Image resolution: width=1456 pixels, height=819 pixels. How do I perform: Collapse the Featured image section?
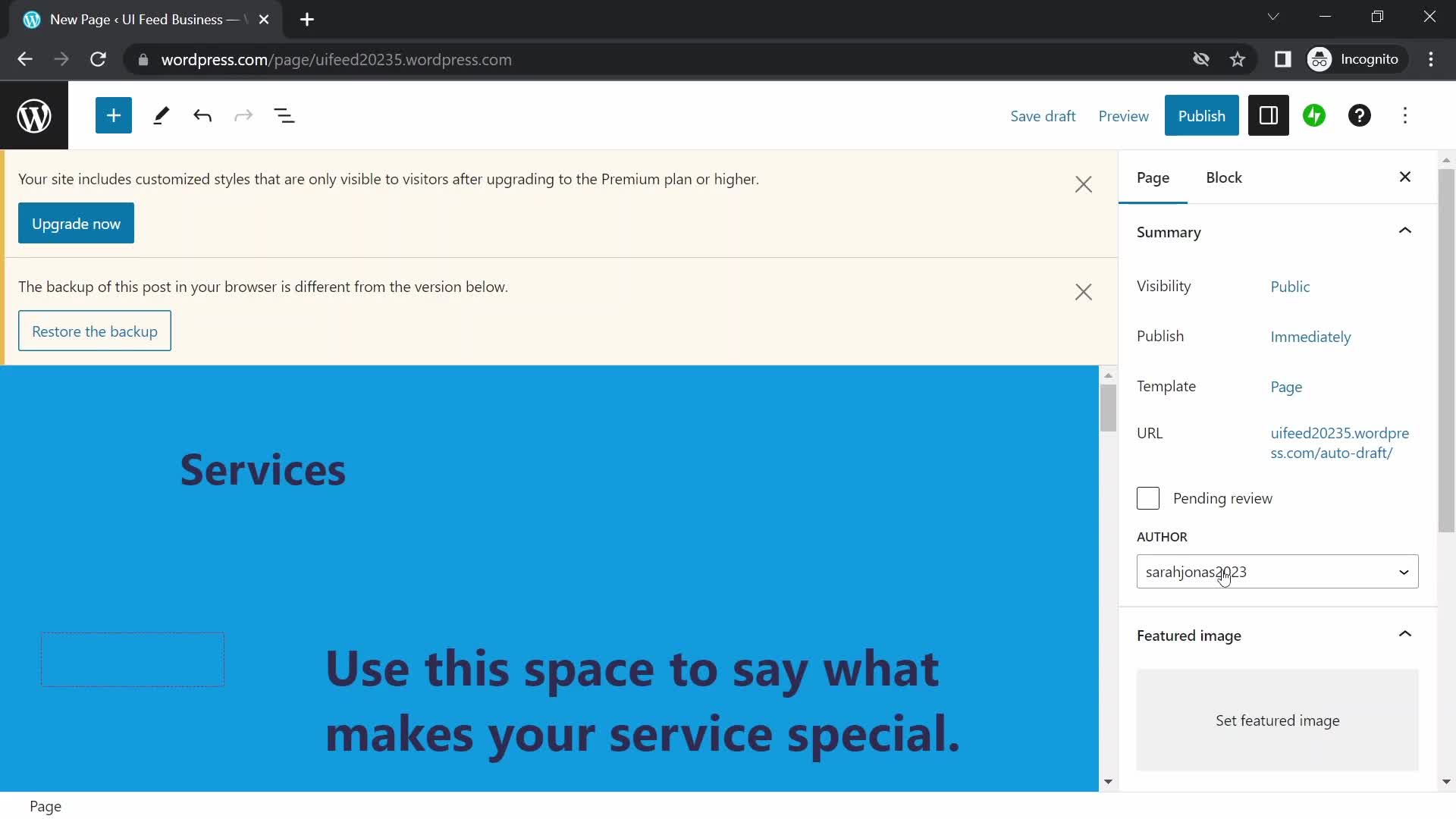tap(1405, 635)
